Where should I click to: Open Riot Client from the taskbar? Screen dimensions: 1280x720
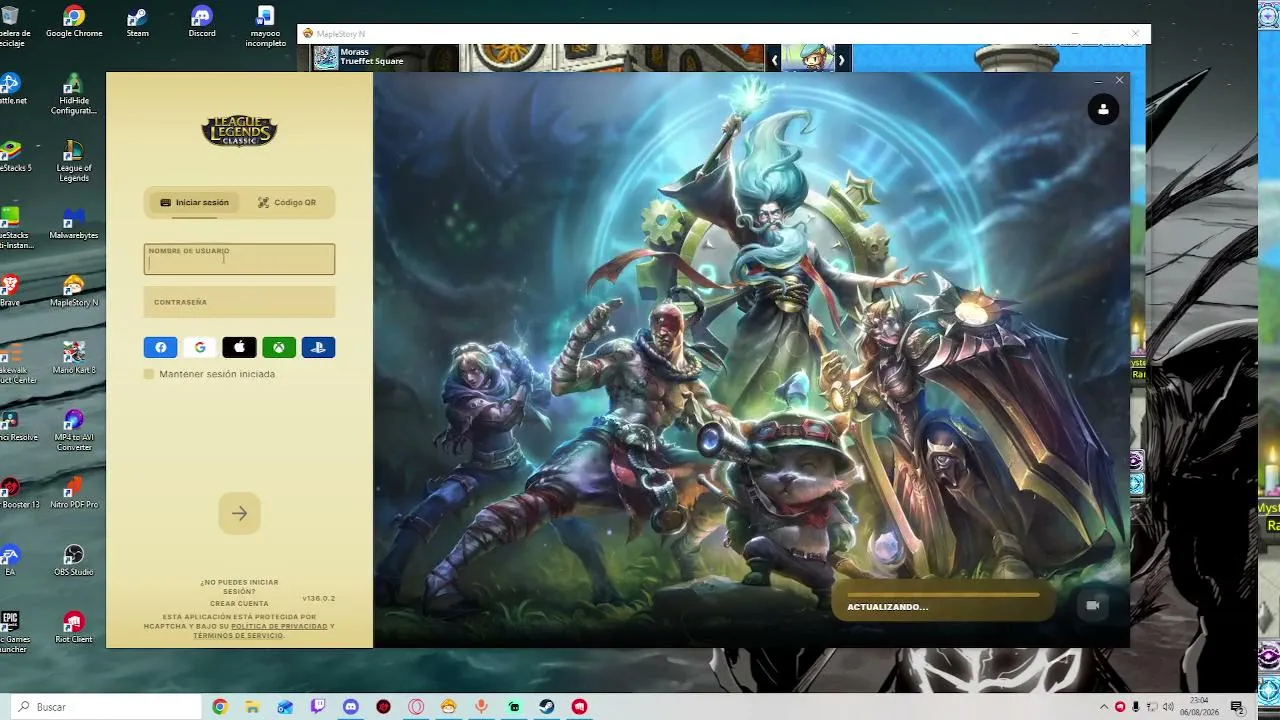579,707
